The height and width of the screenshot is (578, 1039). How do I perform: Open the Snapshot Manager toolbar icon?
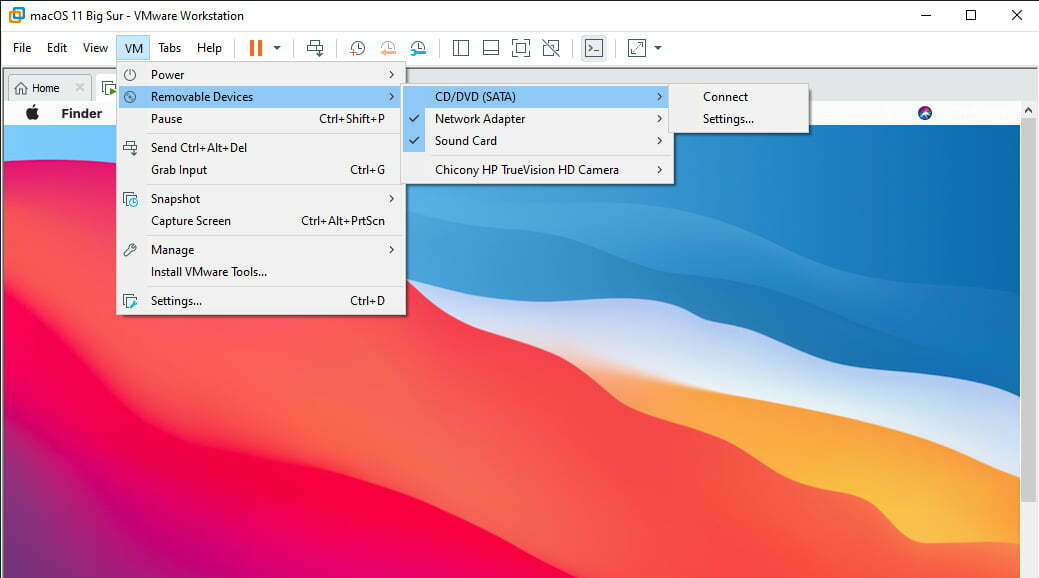(418, 48)
